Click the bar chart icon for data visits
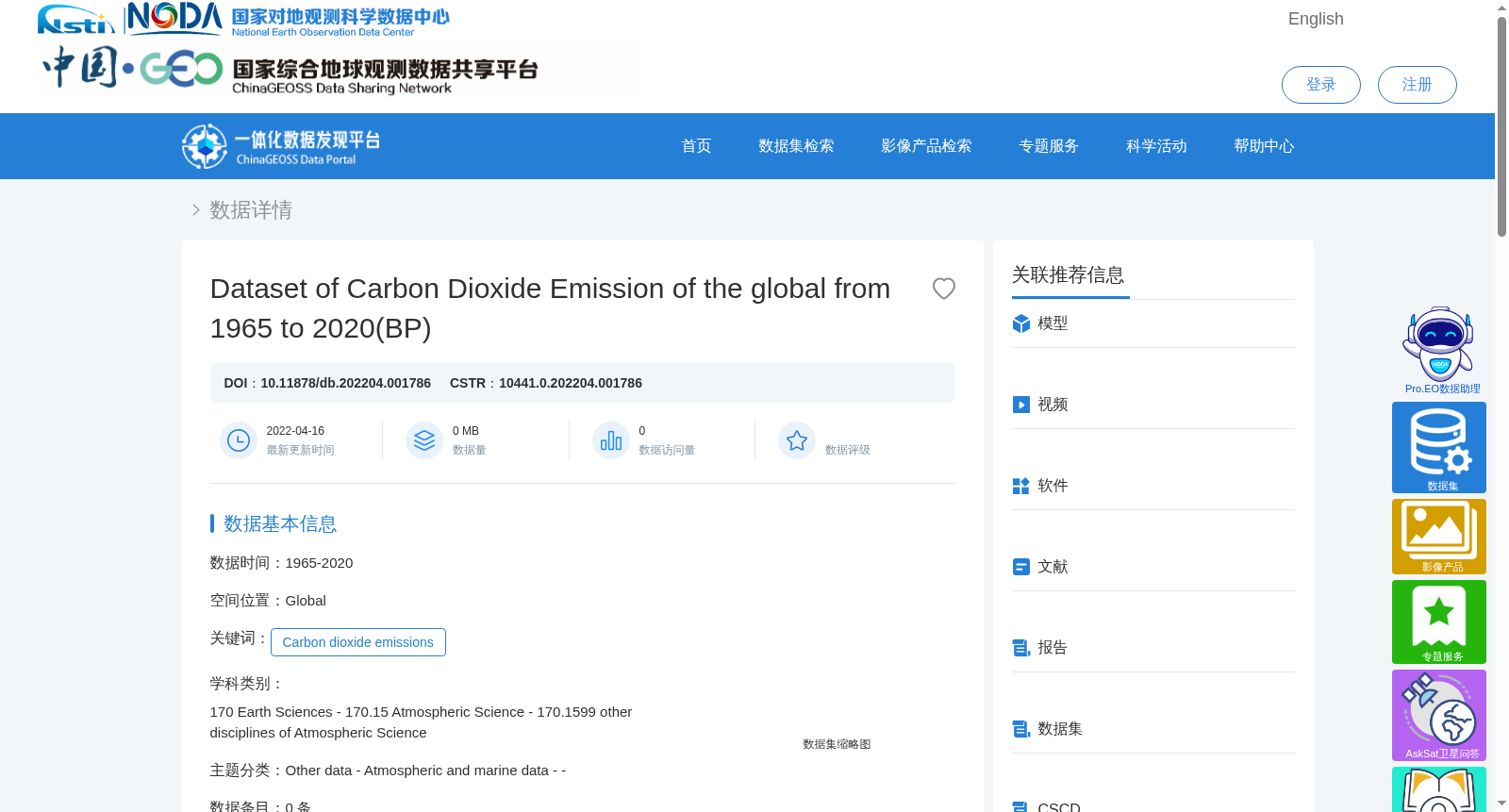This screenshot has height=812, width=1509. pyautogui.click(x=611, y=440)
